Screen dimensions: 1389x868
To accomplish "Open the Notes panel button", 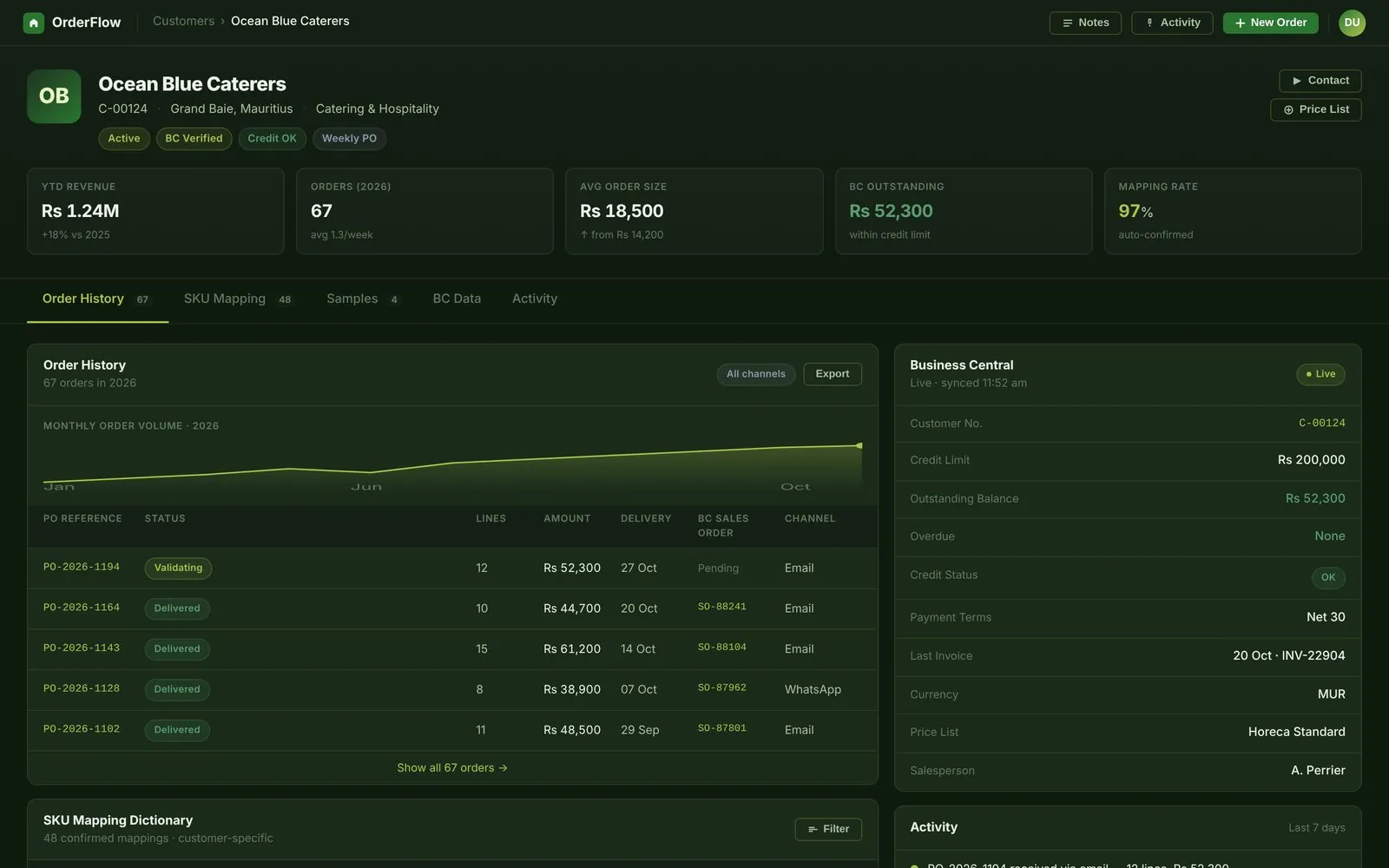I will 1085,23.
